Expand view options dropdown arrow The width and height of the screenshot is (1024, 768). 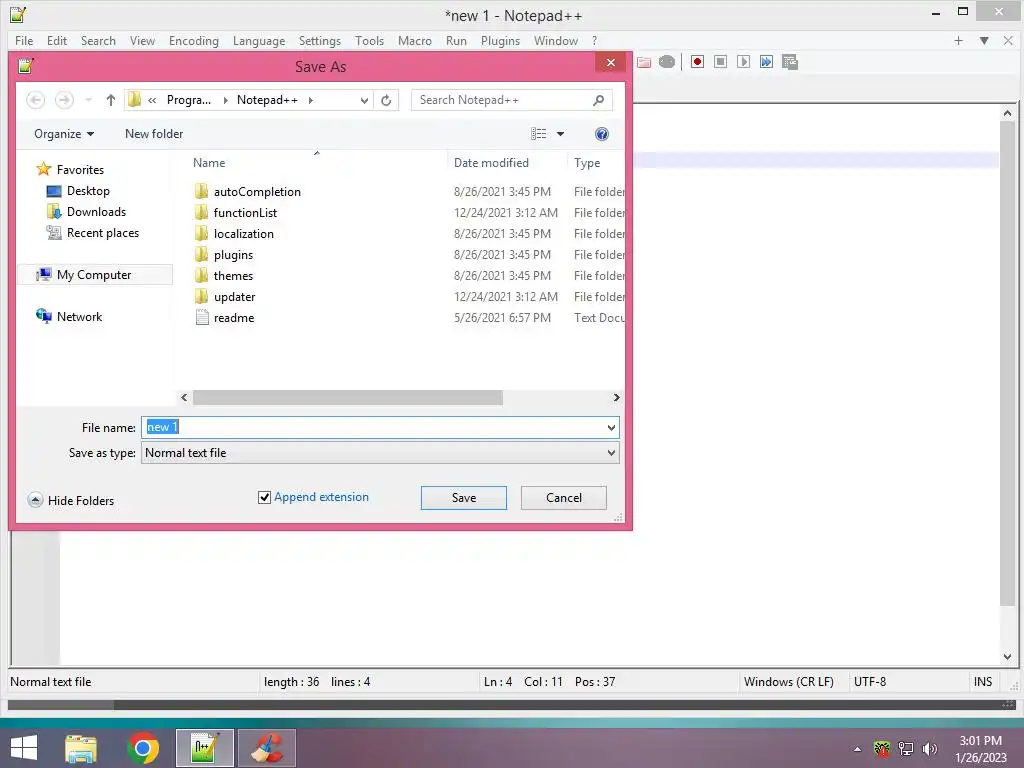point(560,134)
